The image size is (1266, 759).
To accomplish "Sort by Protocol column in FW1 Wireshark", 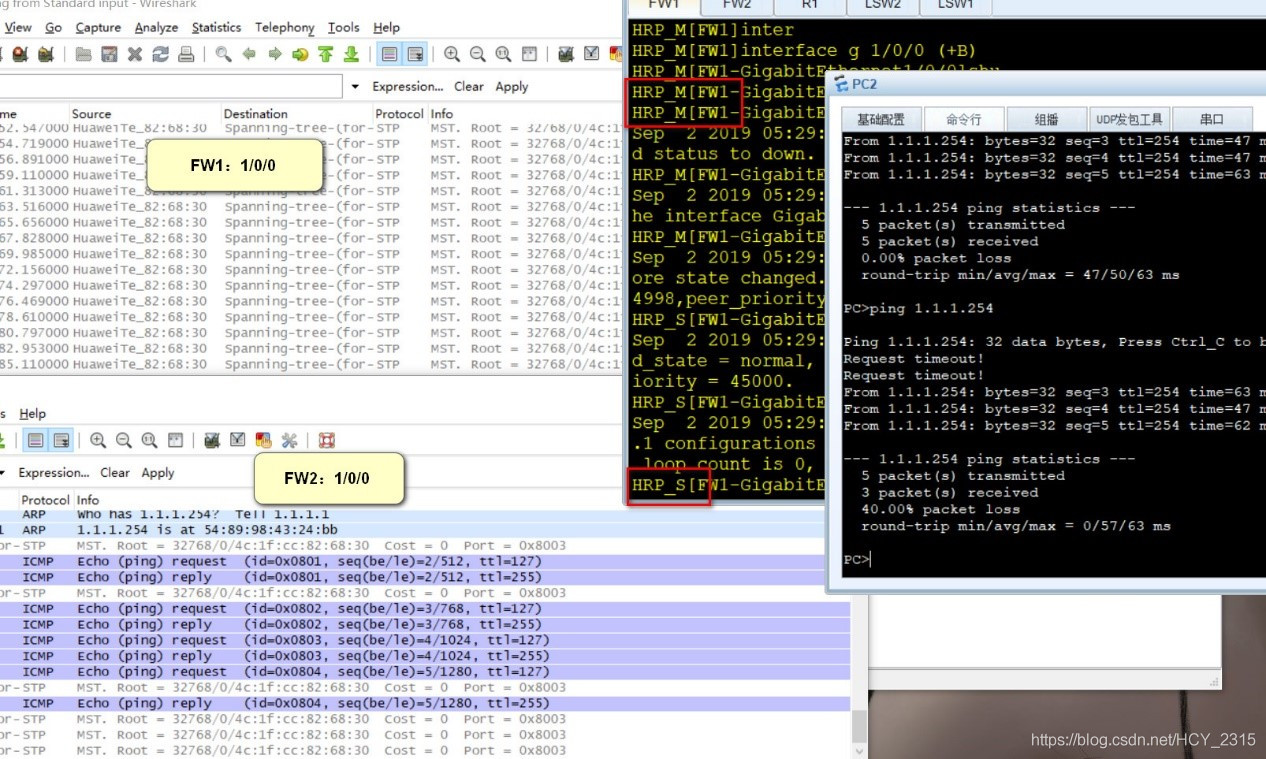I will coord(399,114).
